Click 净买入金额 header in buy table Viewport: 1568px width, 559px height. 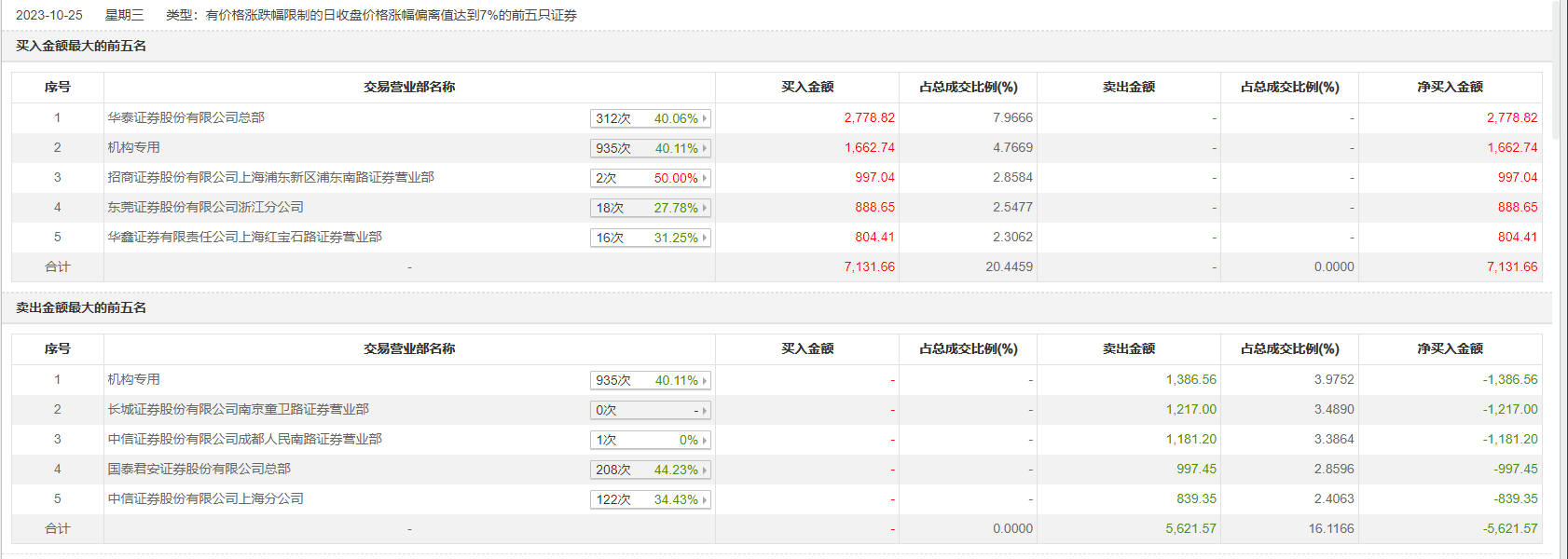point(1450,87)
